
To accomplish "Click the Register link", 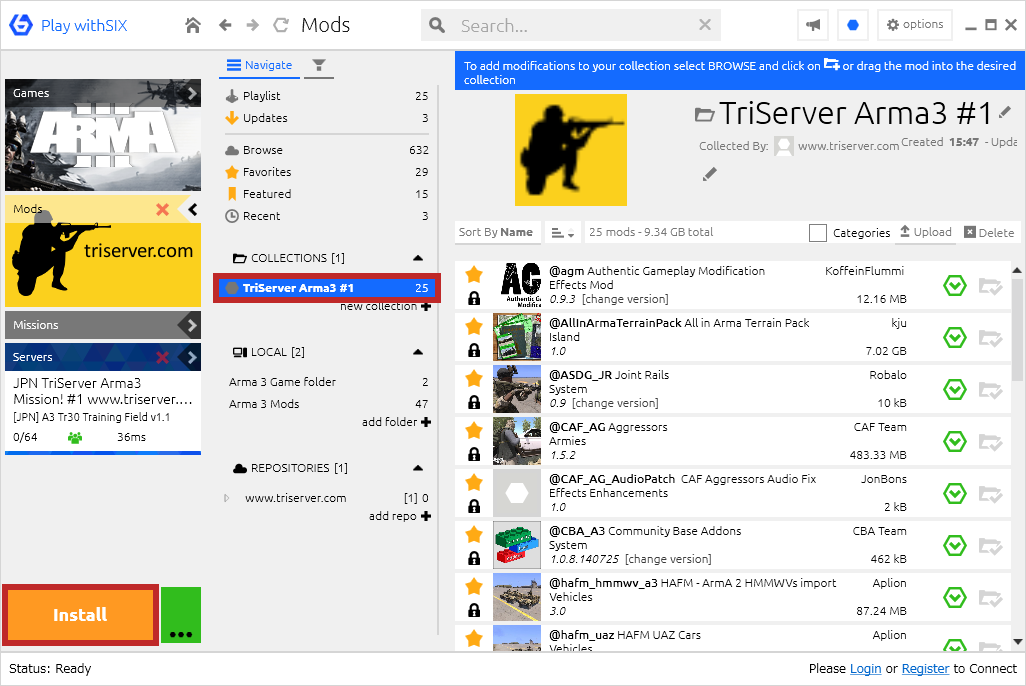I will coord(925,668).
